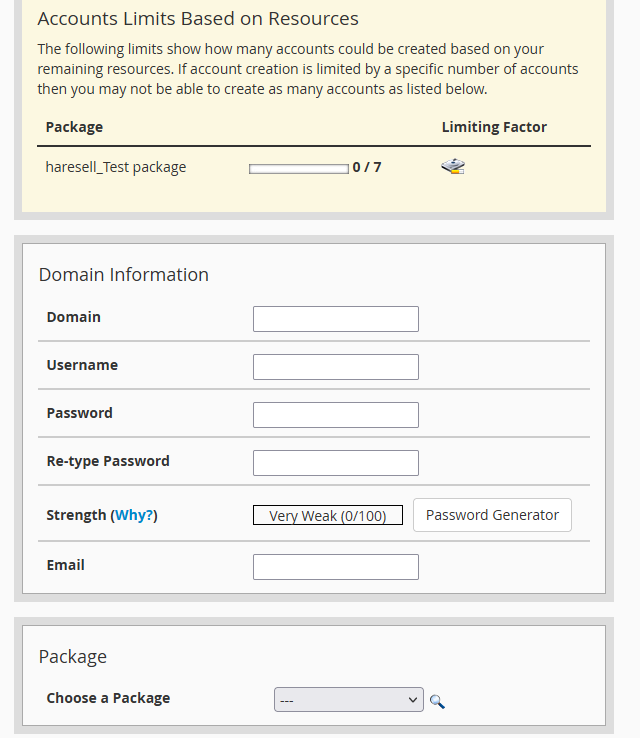Click the Limiting Factor column header
This screenshot has width=640, height=738.
point(494,127)
